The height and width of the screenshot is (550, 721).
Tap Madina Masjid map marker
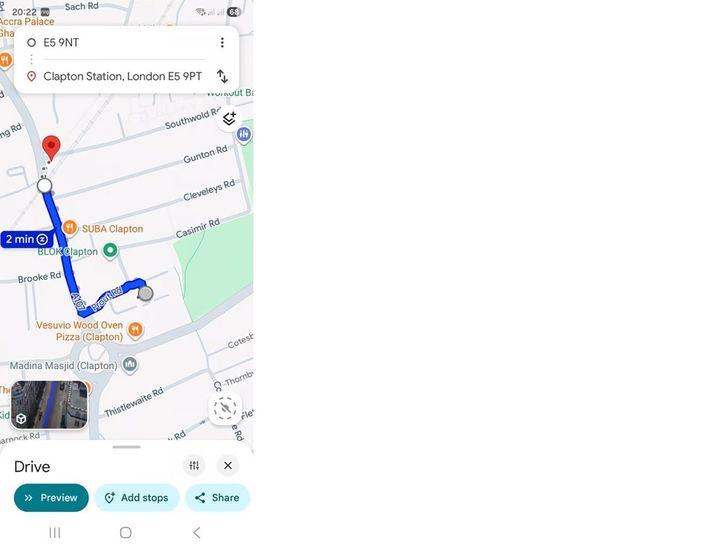click(x=130, y=365)
